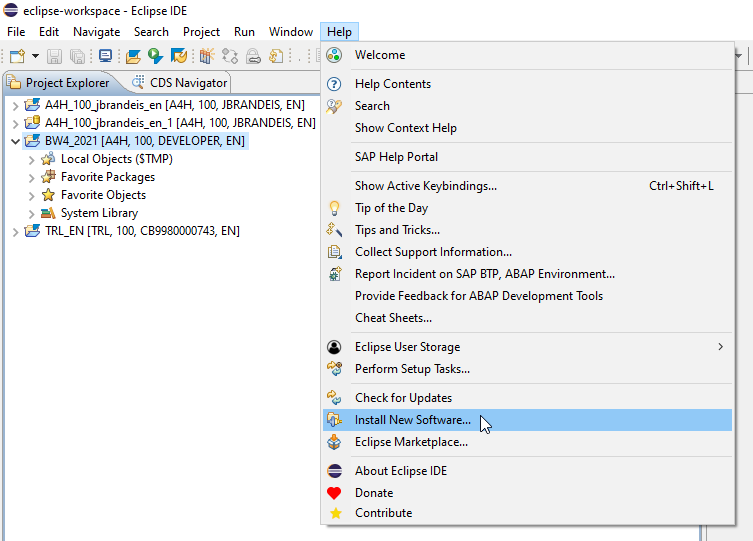Click the padlock with key toolbar icon

(x=253, y=57)
